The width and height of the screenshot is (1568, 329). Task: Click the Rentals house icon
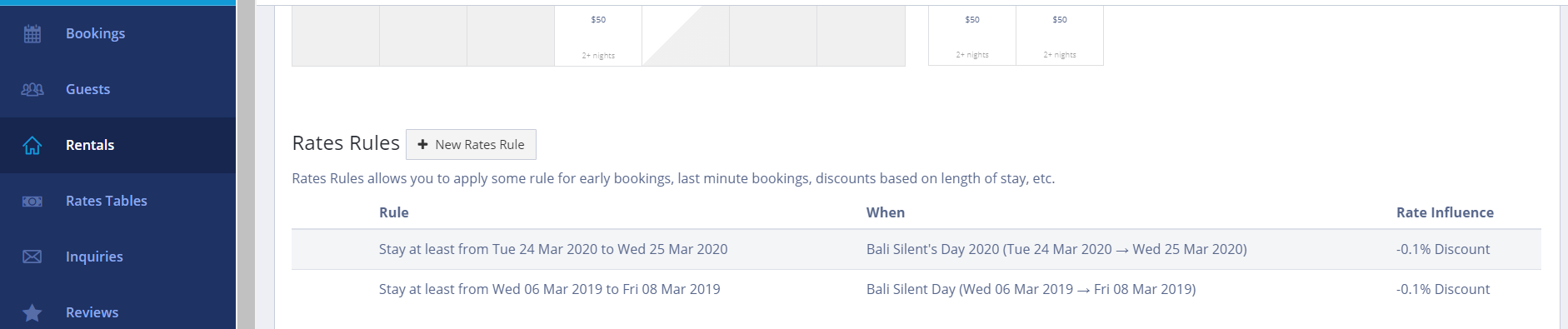[32, 145]
